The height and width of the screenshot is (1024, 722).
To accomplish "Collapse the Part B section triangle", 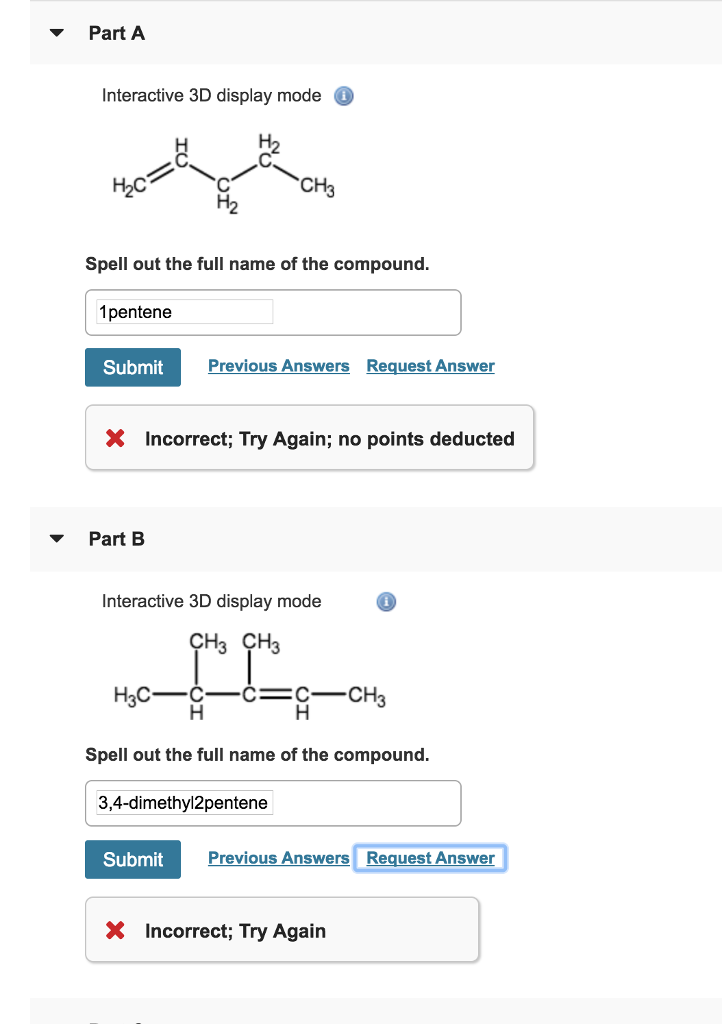I will coord(58,540).
